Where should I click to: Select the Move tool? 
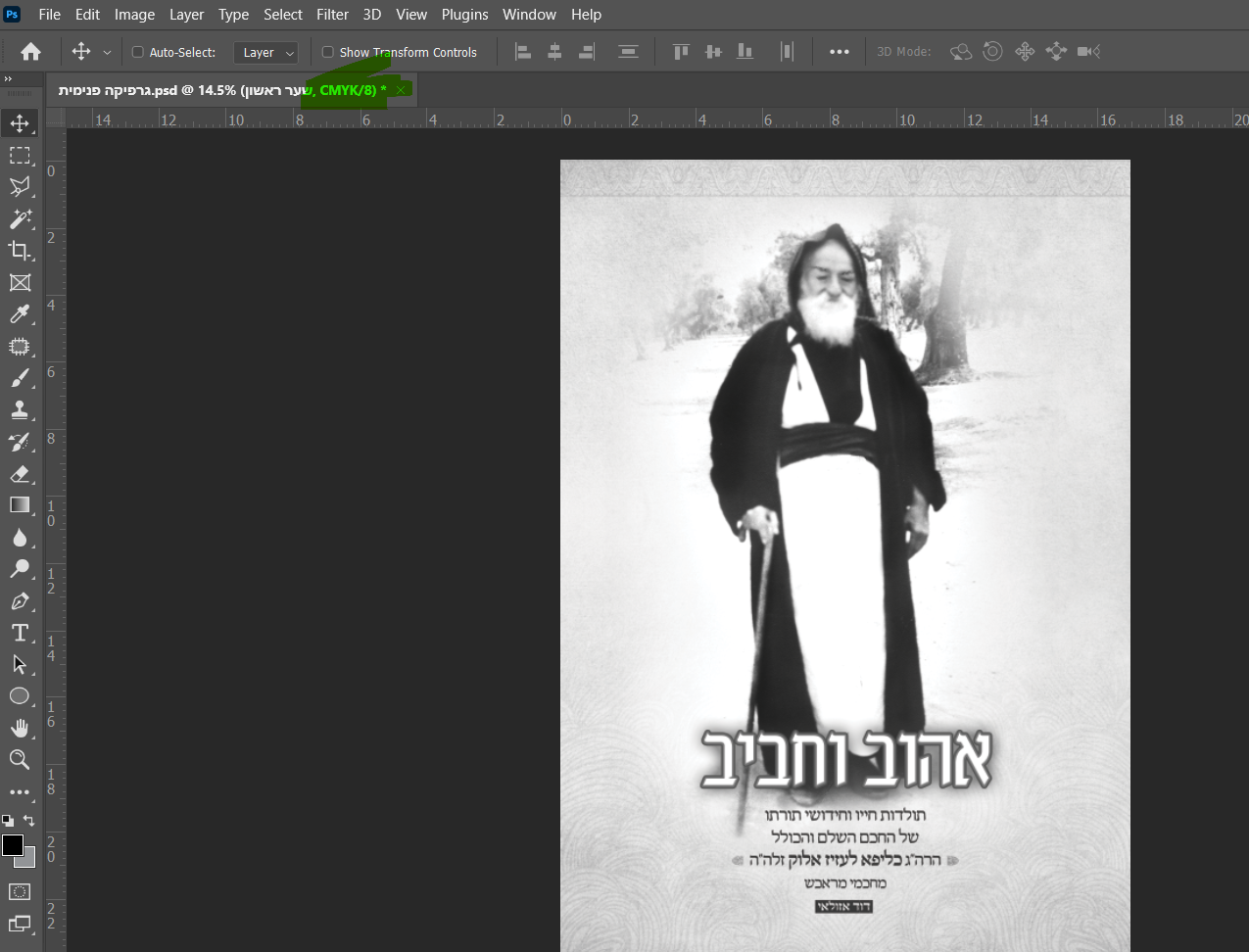click(21, 122)
